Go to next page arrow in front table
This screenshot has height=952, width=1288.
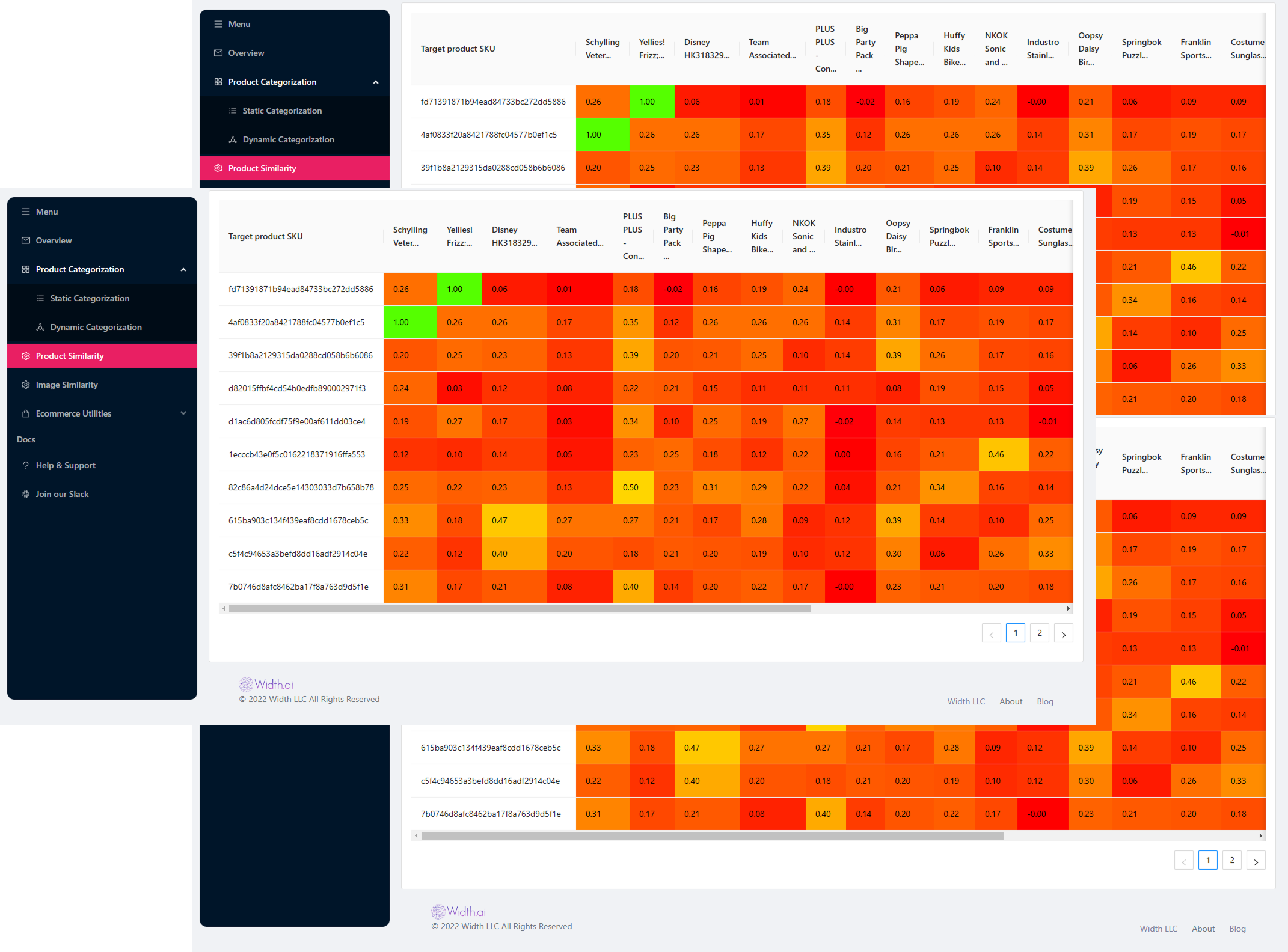click(x=1063, y=633)
